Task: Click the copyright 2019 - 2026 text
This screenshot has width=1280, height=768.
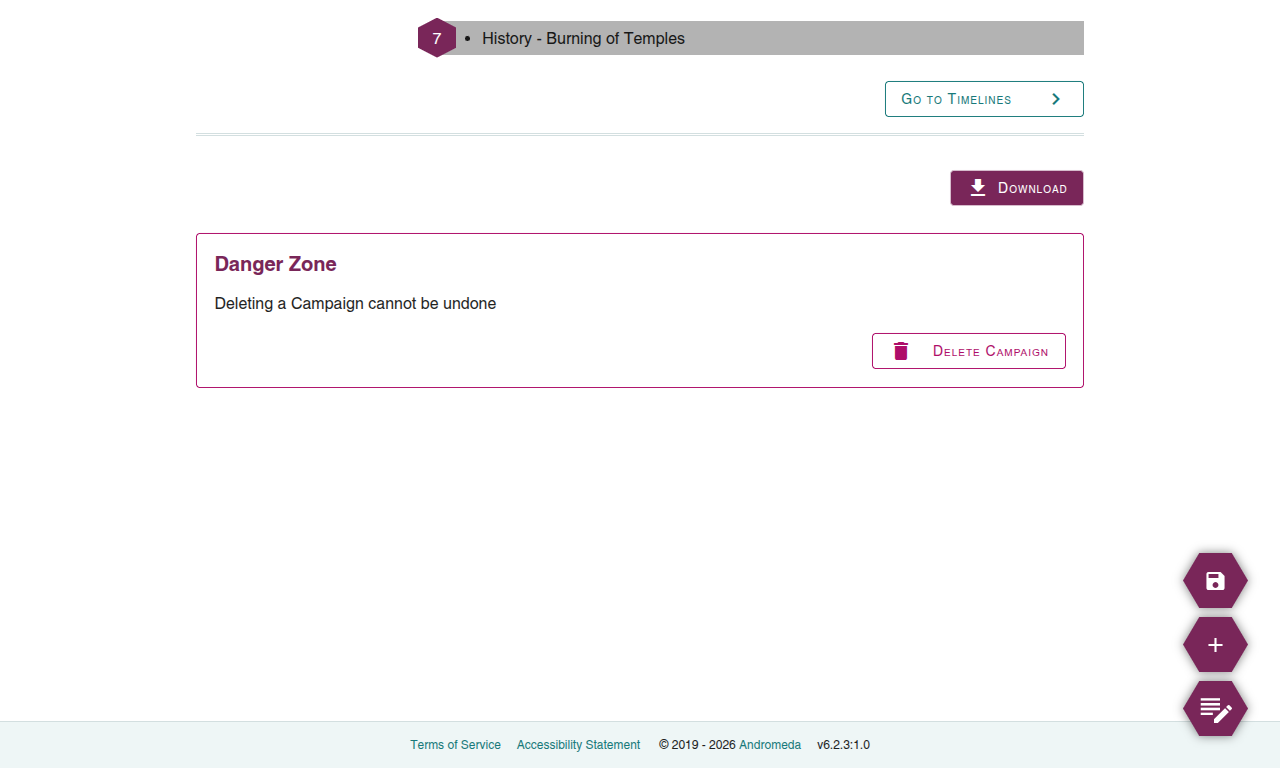Action: (697, 744)
